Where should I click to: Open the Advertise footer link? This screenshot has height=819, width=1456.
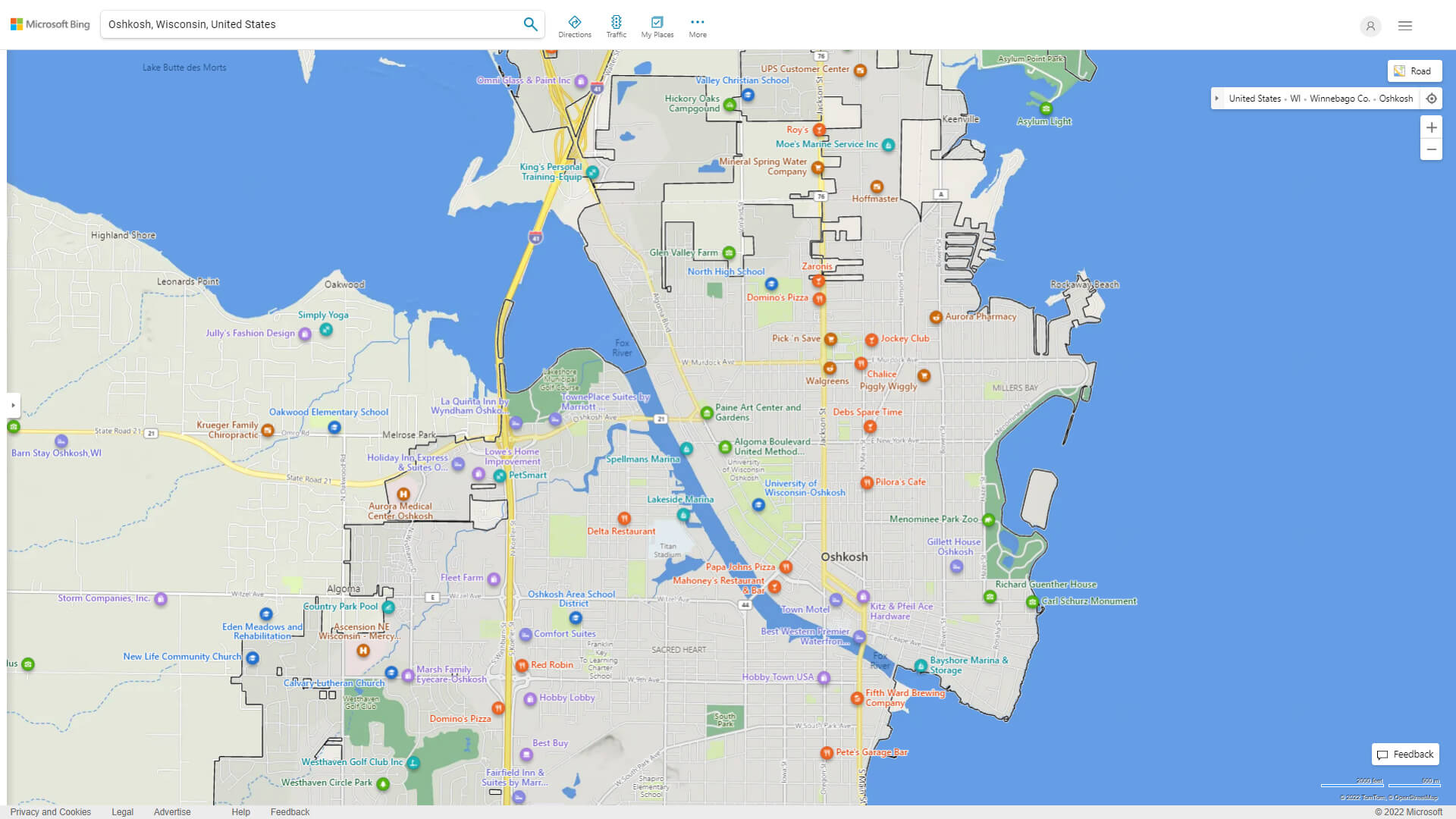(x=172, y=811)
